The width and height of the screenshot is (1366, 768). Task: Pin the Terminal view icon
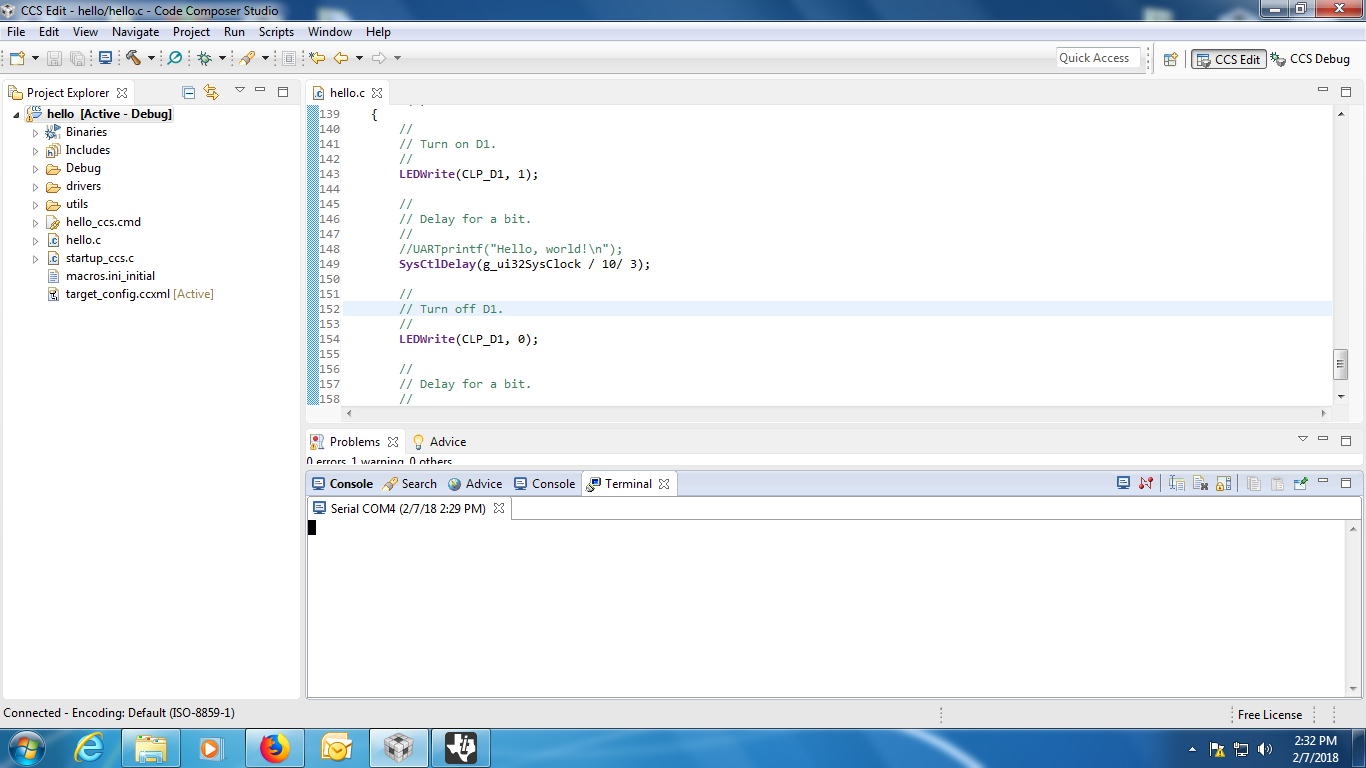click(x=1300, y=483)
